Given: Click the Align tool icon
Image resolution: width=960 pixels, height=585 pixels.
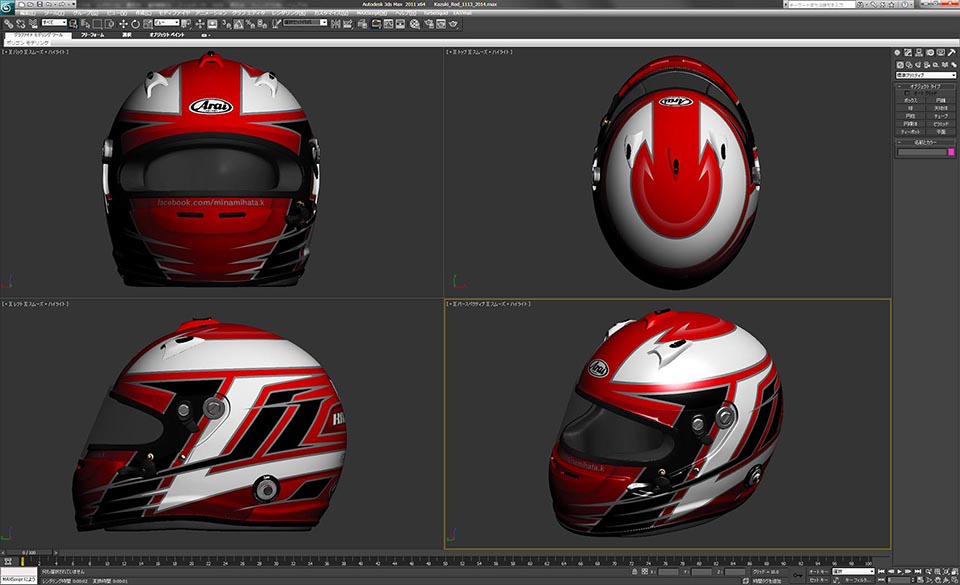Looking at the screenshot, I should coord(348,24).
